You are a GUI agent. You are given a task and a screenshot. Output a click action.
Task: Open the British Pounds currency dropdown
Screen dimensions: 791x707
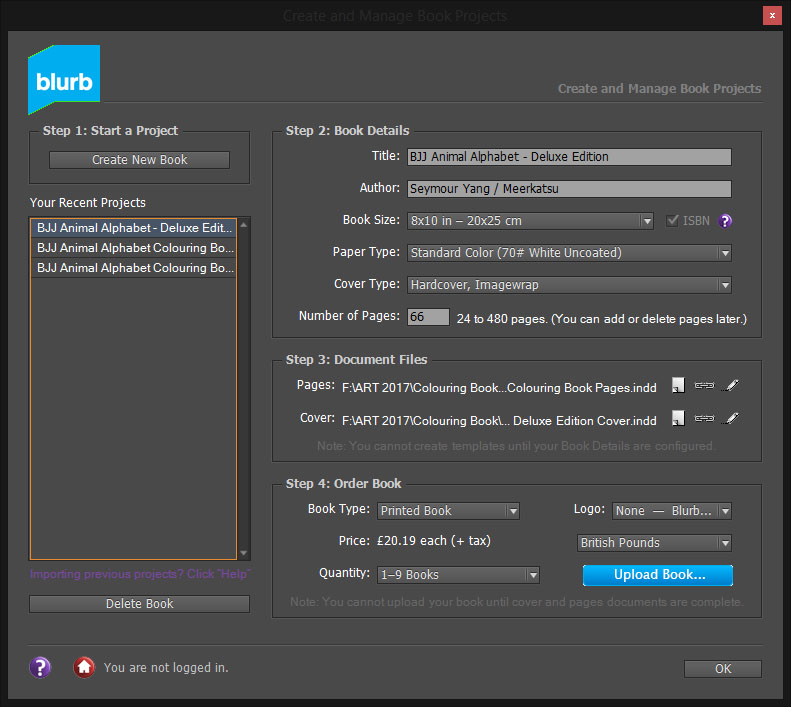click(654, 543)
